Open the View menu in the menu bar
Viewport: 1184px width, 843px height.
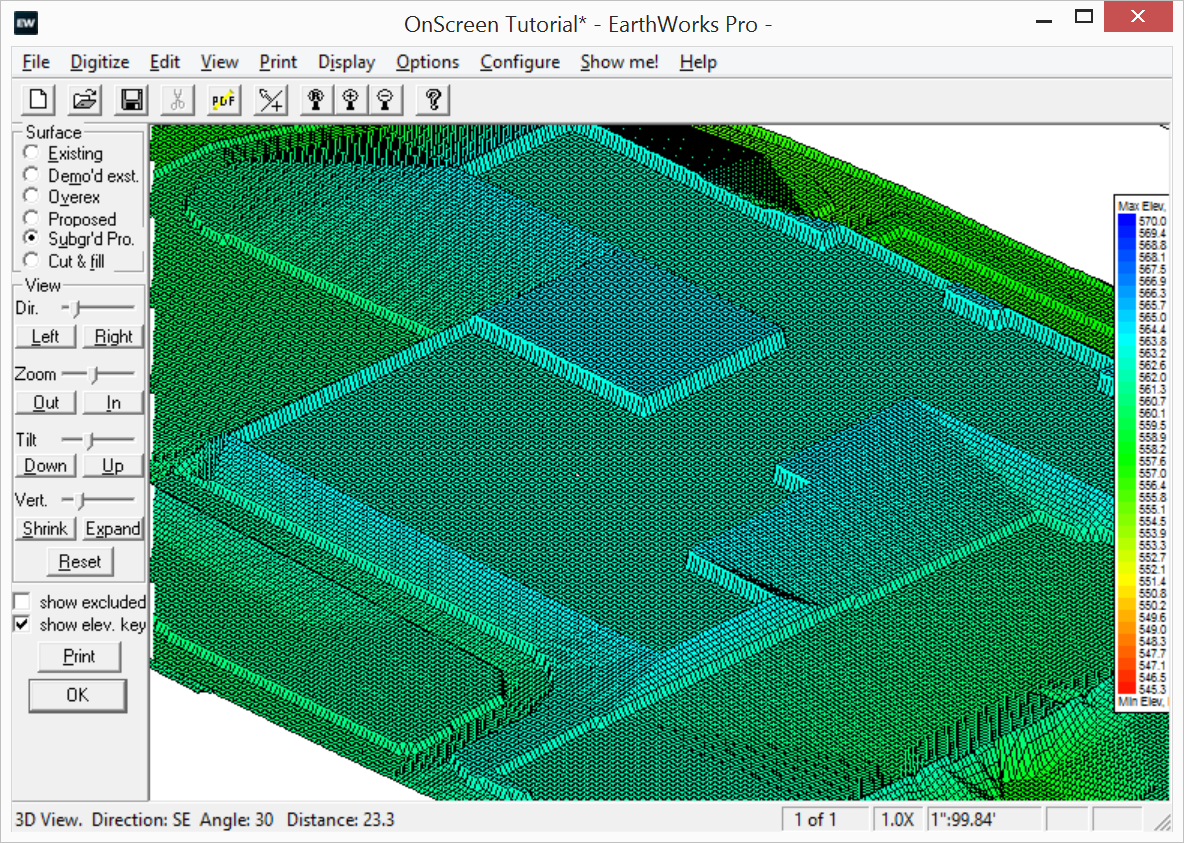[219, 62]
